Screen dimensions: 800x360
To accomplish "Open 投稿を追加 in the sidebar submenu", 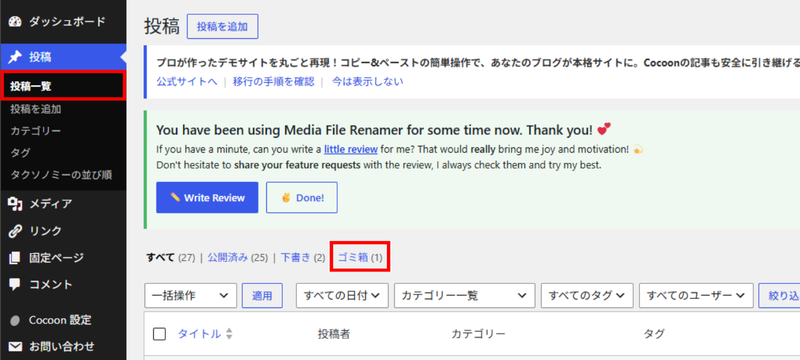I will point(36,109).
